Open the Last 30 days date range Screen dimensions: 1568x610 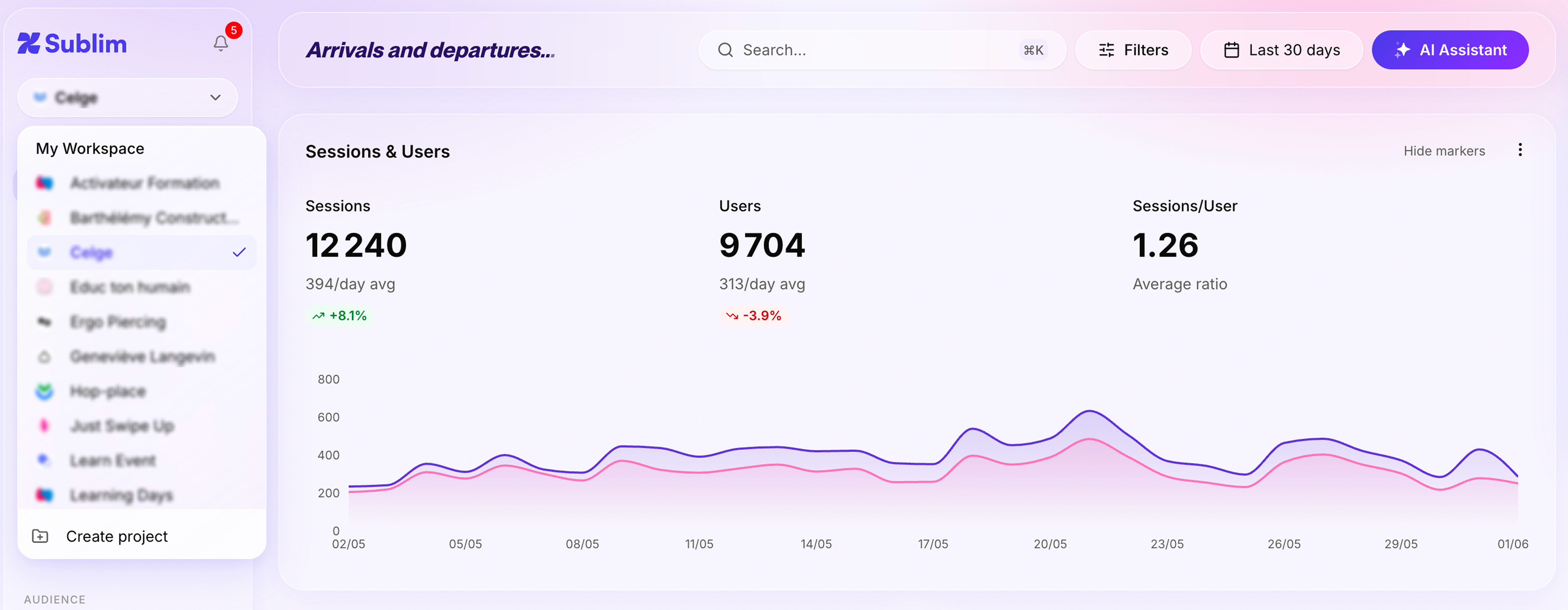1281,50
